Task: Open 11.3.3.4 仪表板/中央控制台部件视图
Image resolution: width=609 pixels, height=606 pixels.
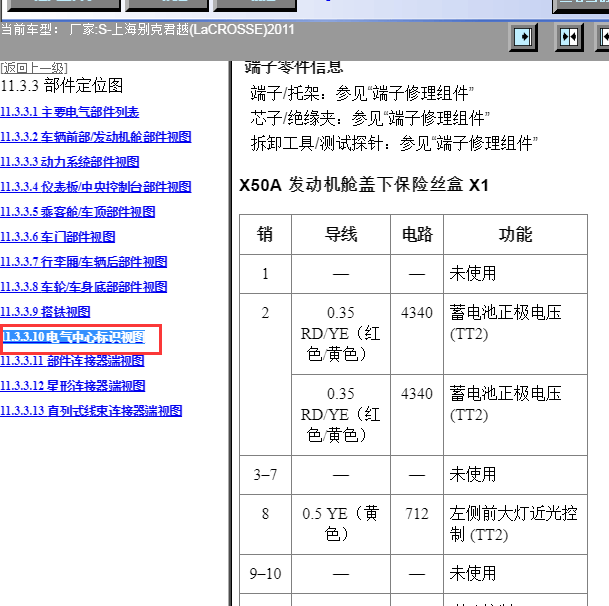Action: pyautogui.click(x=96, y=187)
